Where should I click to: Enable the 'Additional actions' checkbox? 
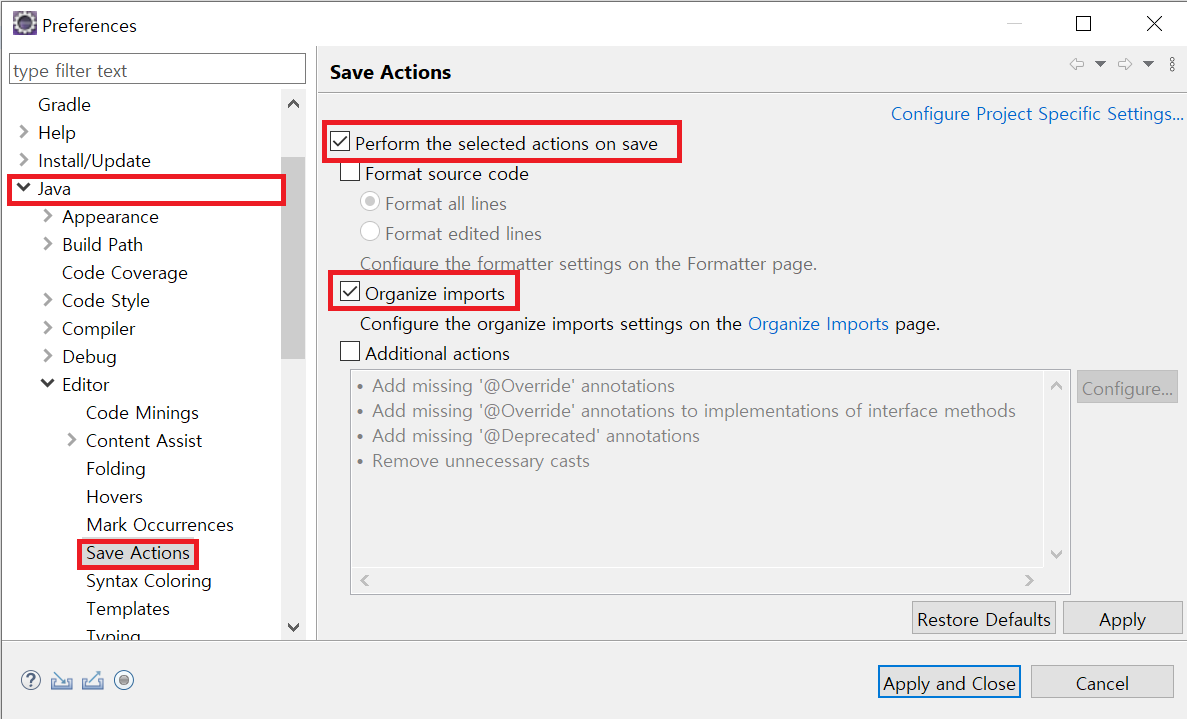tap(350, 352)
